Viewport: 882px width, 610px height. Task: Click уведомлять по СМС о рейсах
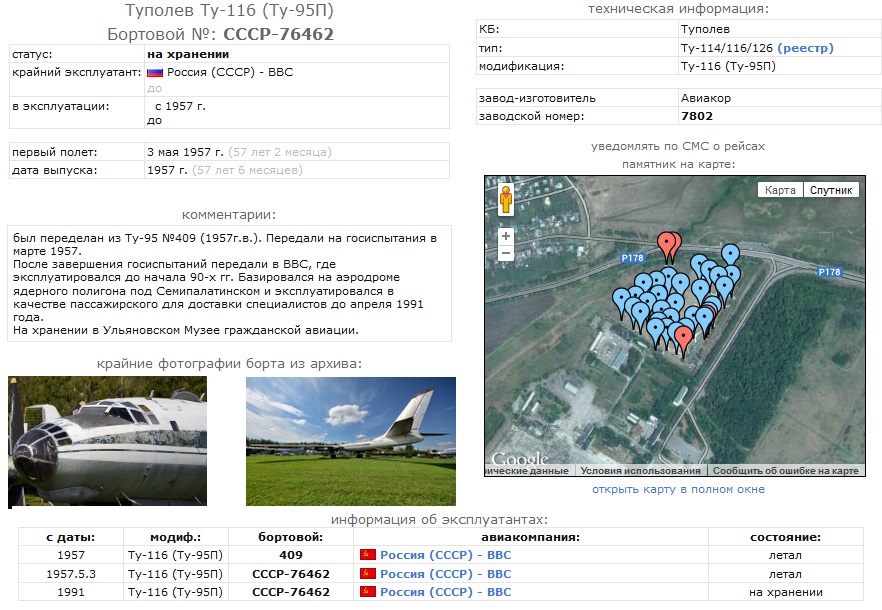click(677, 146)
